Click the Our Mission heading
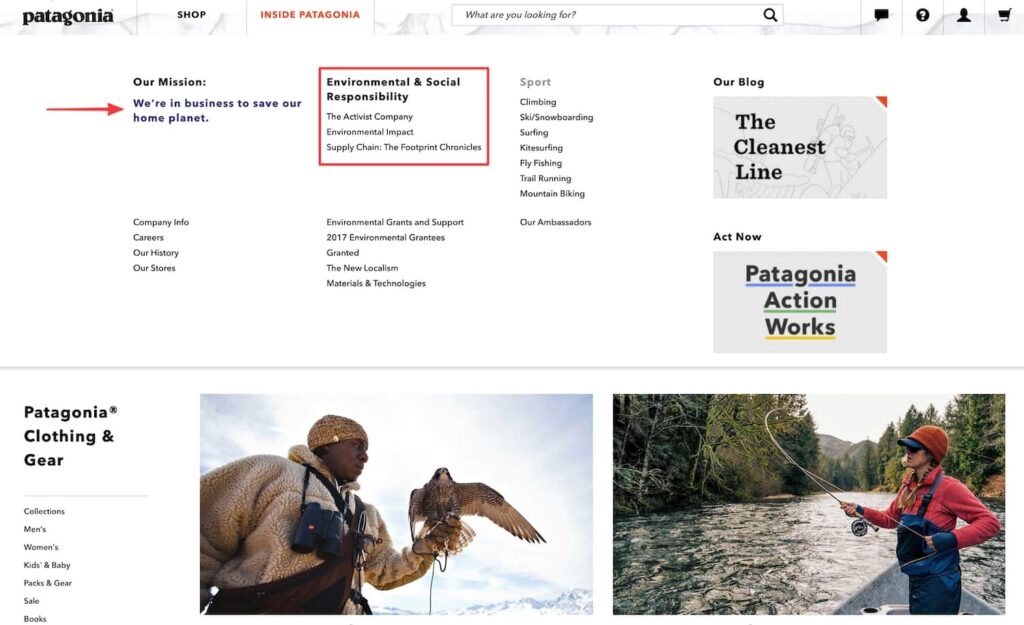Viewport: 1024px width, 625px height. [169, 82]
